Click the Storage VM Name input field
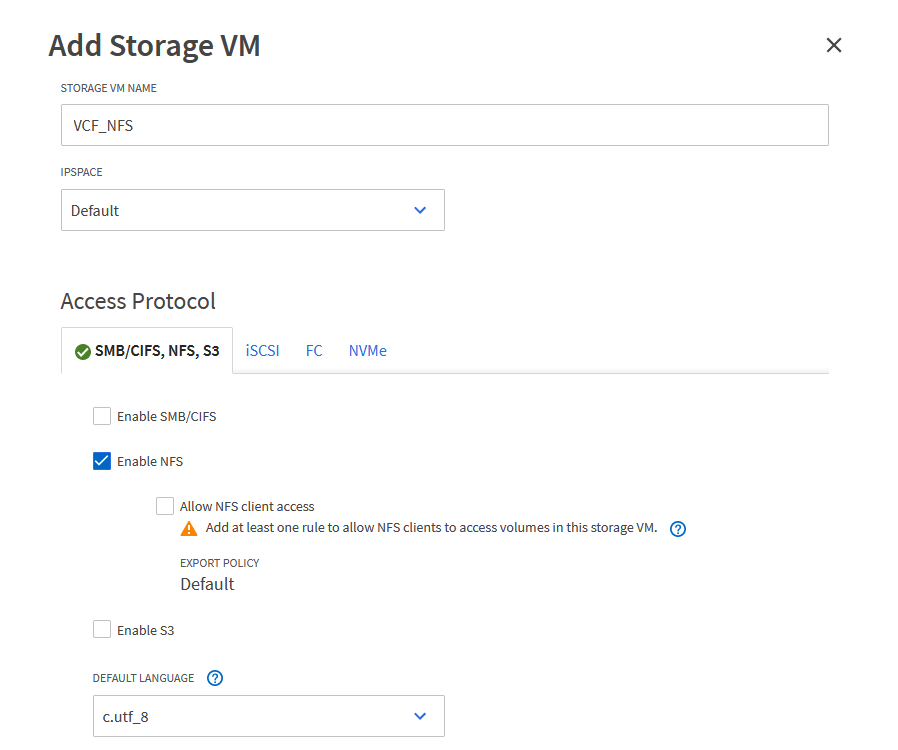The image size is (898, 750). pos(444,126)
